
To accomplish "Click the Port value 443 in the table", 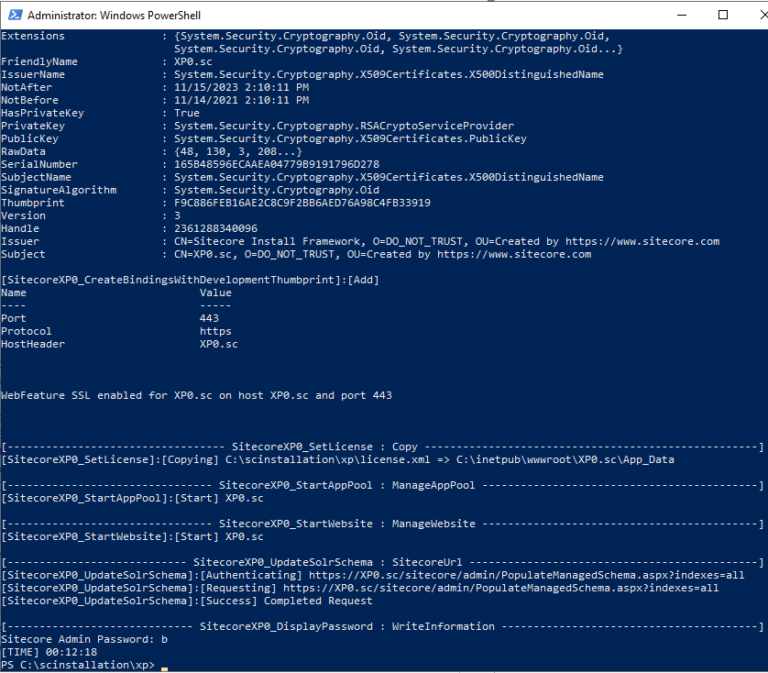I will (x=209, y=319).
